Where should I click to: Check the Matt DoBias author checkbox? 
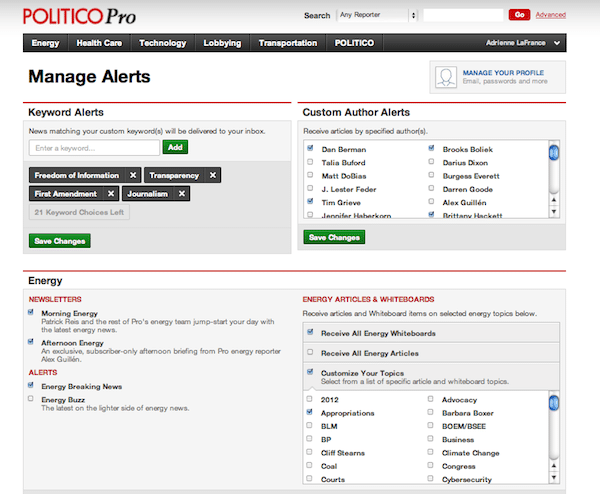(310, 175)
